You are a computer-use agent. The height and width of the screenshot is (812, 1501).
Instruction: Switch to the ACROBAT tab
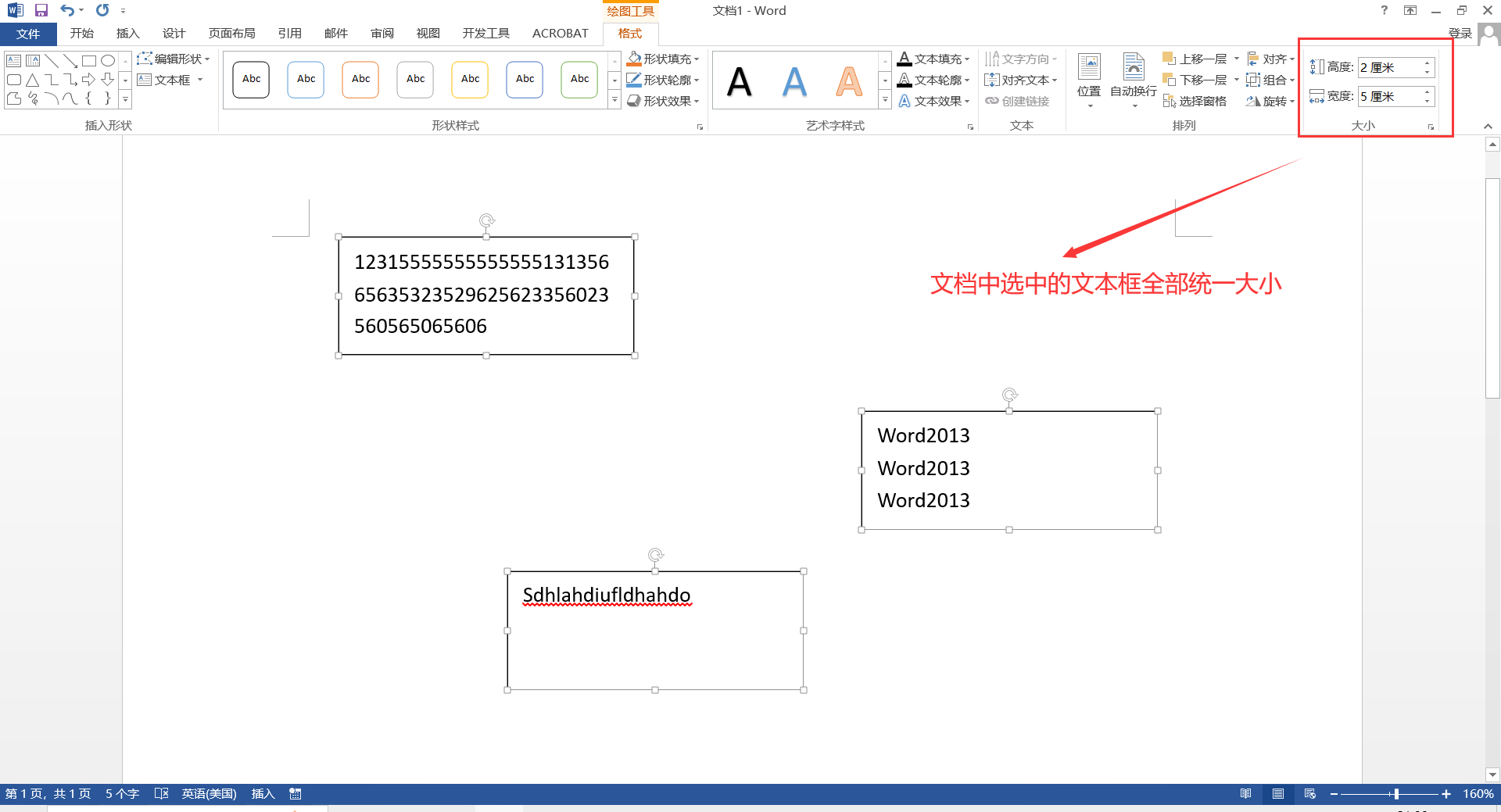click(x=561, y=33)
